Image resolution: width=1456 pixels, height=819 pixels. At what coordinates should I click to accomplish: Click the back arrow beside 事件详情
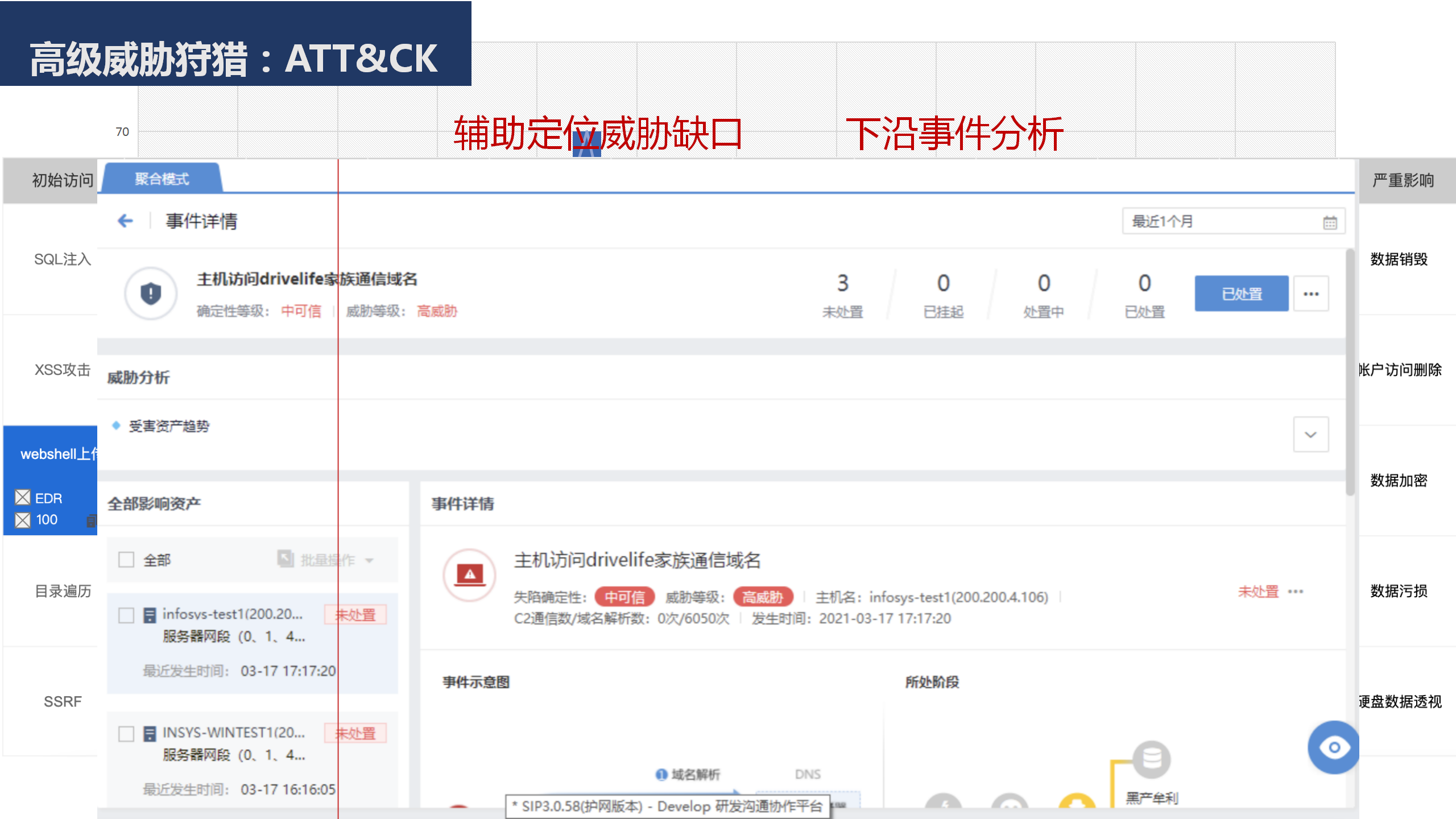click(125, 221)
